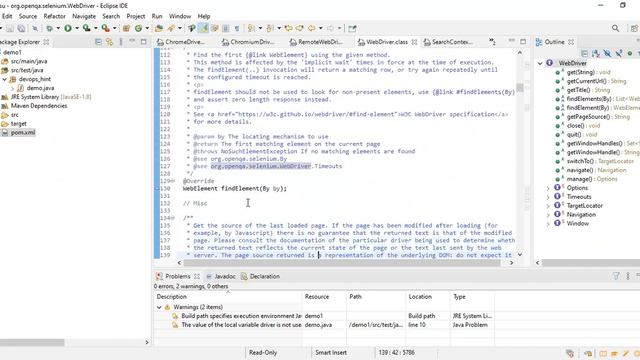This screenshot has height=360, width=640.
Task: Click the Previous Annotation icon
Action: click(270, 28)
